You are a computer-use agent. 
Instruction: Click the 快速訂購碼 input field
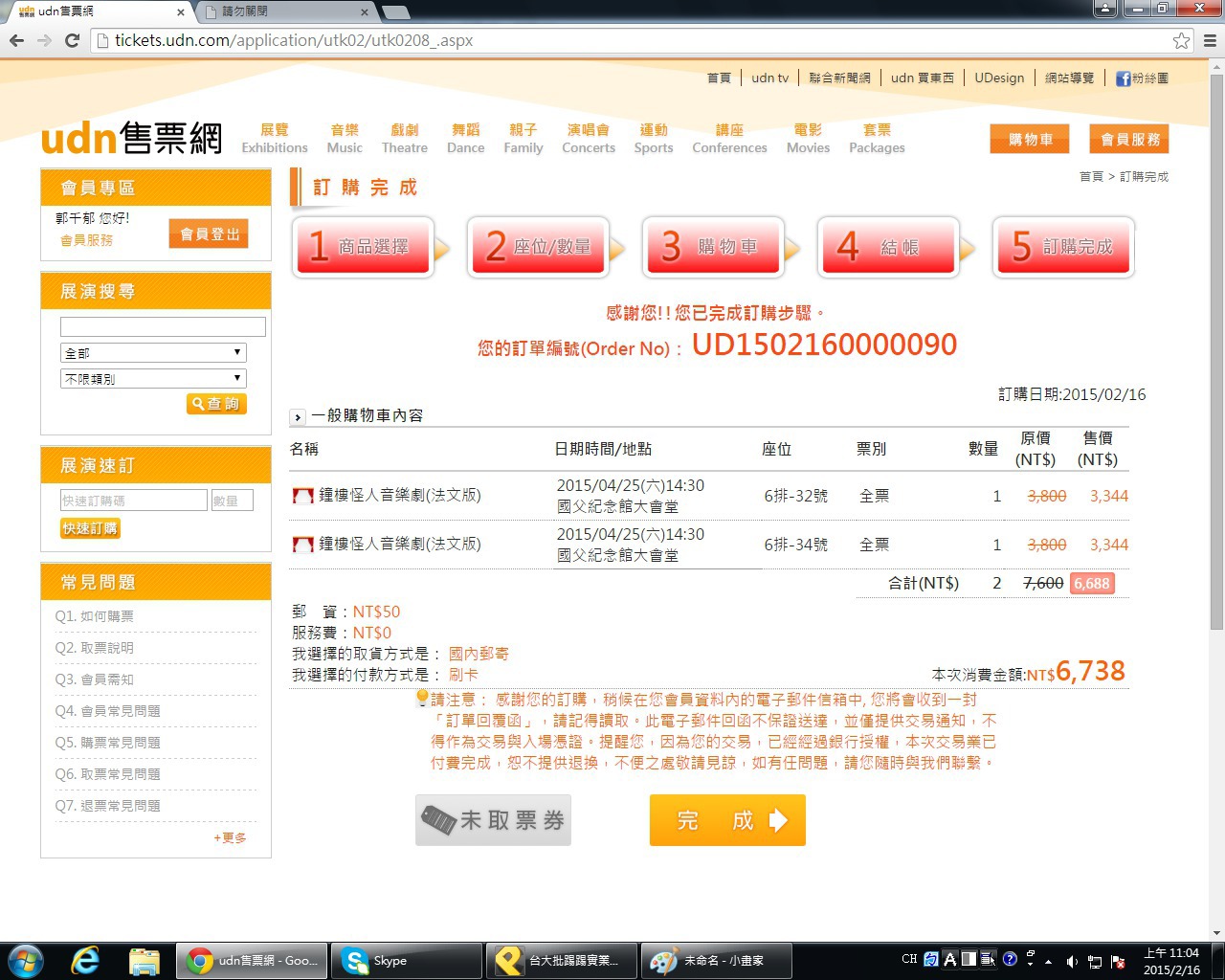tap(133, 501)
